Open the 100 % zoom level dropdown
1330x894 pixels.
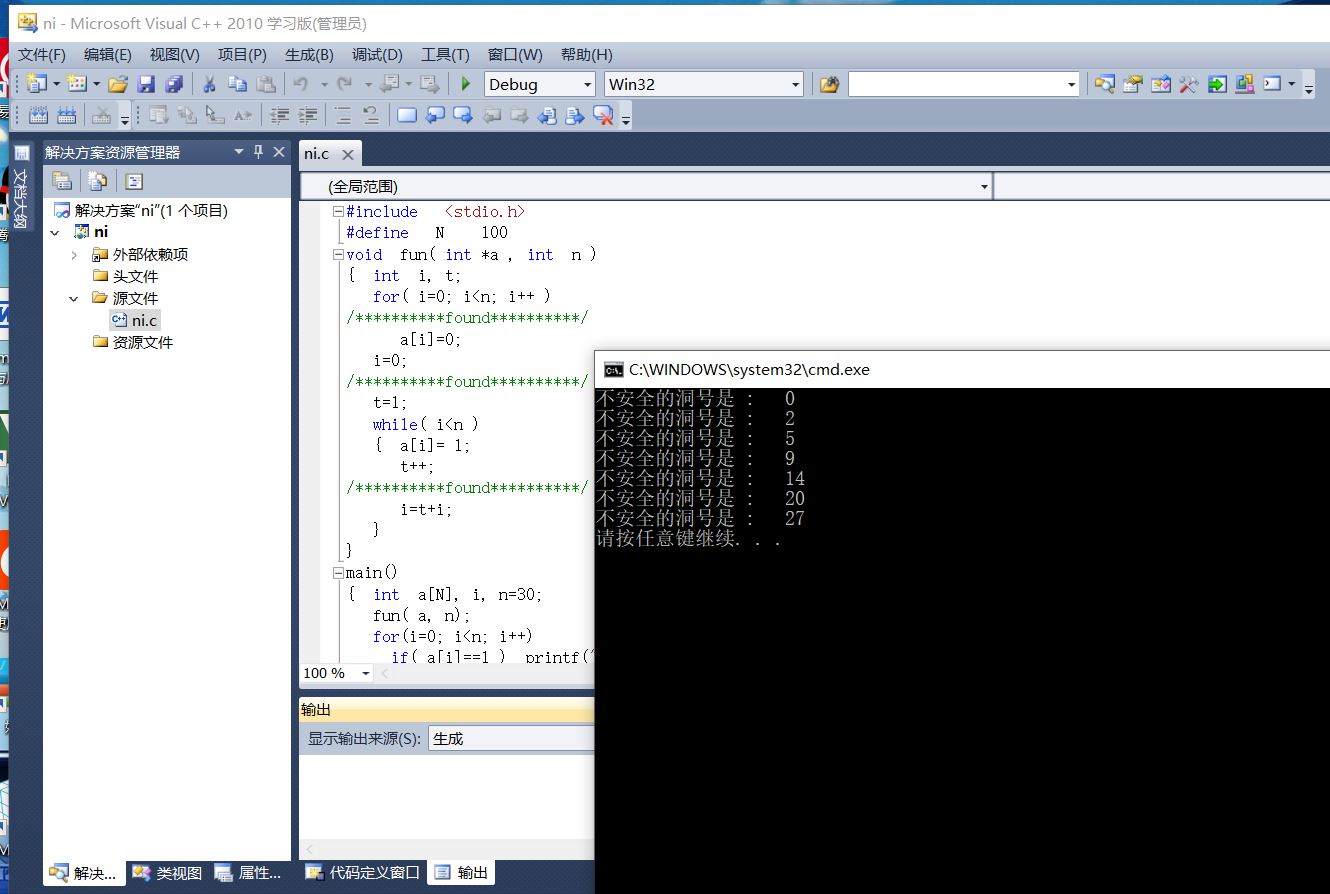tap(365, 674)
